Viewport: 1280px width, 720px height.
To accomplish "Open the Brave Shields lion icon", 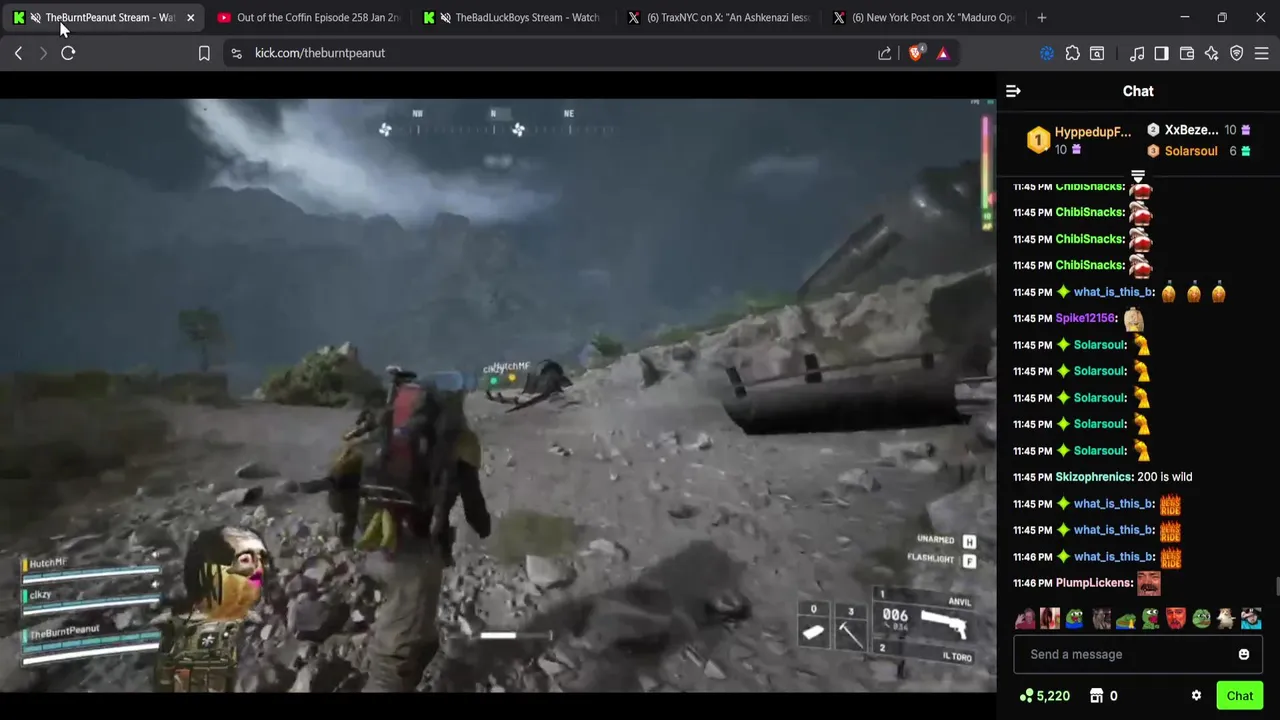I will pyautogui.click(x=916, y=53).
